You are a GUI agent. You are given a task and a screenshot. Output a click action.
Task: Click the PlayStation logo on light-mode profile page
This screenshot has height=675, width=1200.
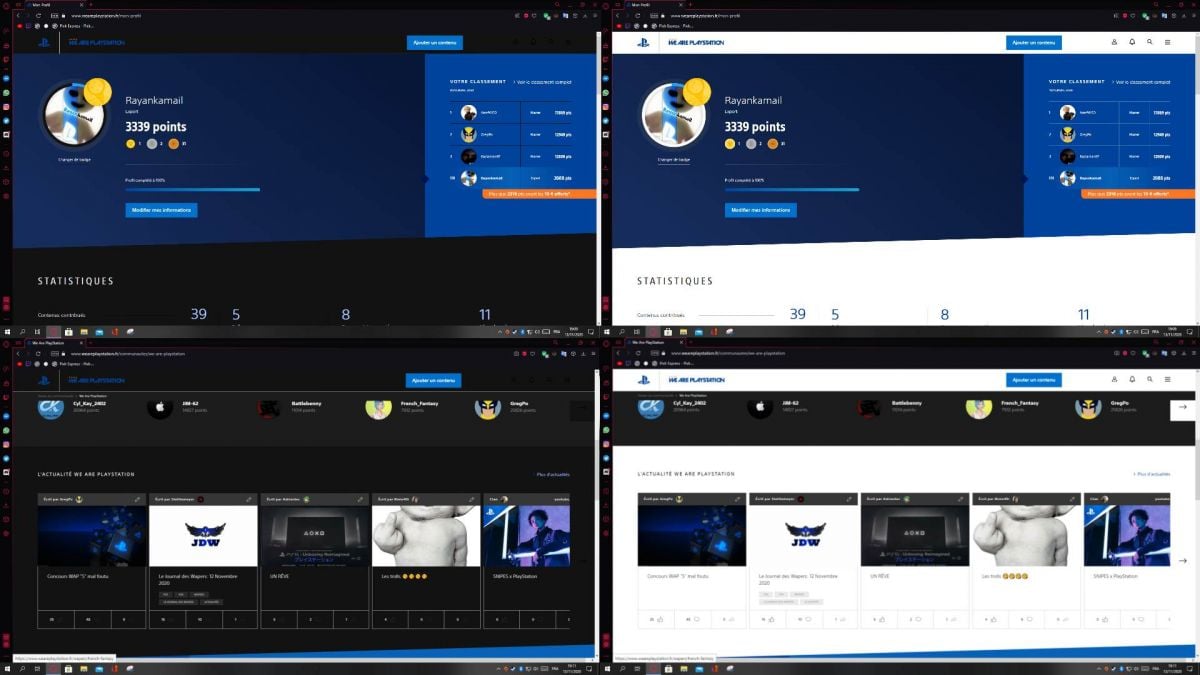[x=644, y=42]
